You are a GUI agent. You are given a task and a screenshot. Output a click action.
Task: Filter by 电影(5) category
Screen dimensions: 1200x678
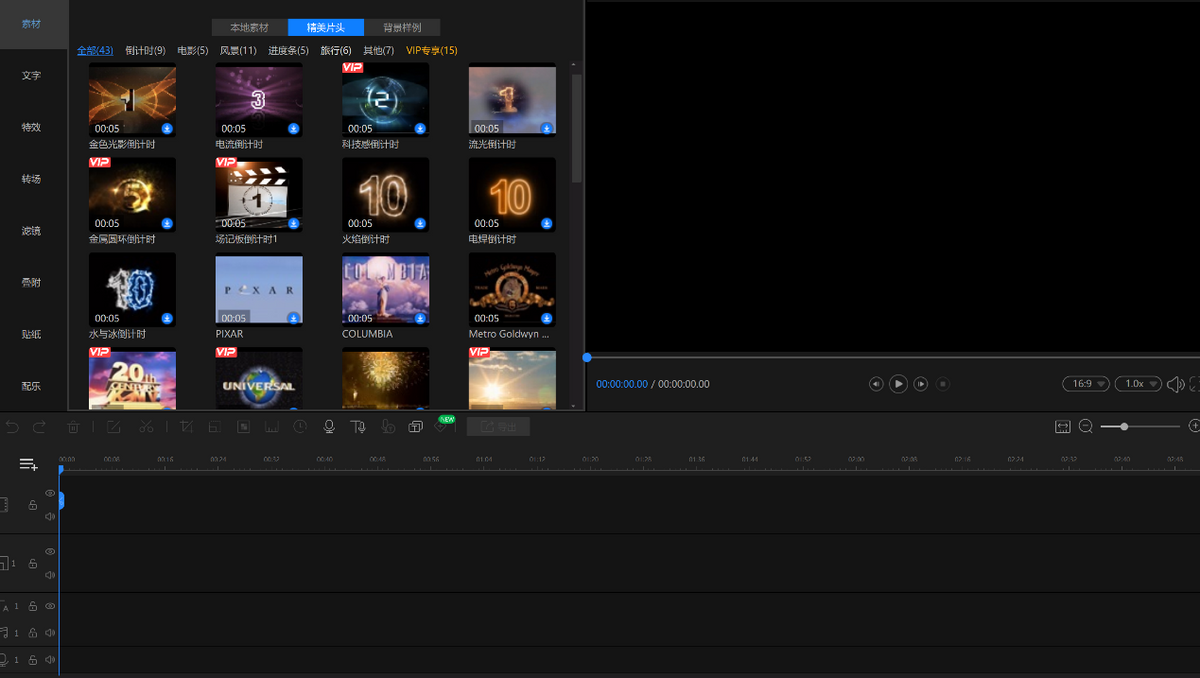[x=193, y=50]
